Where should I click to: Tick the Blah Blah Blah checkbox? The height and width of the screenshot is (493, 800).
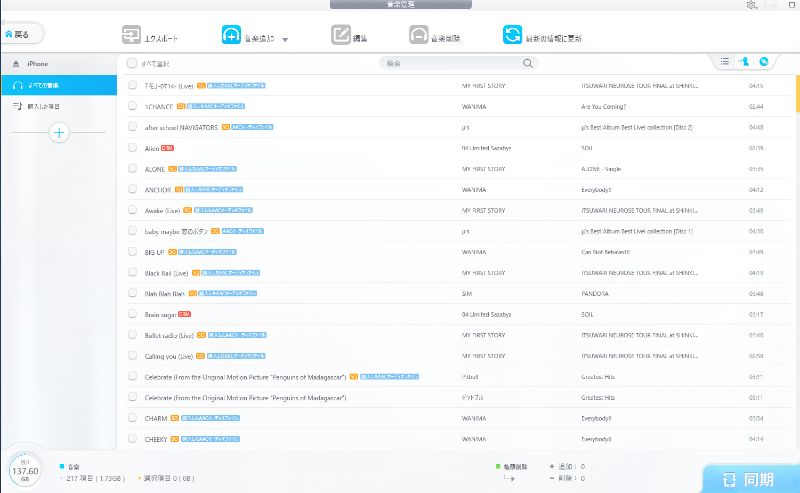pyautogui.click(x=133, y=293)
